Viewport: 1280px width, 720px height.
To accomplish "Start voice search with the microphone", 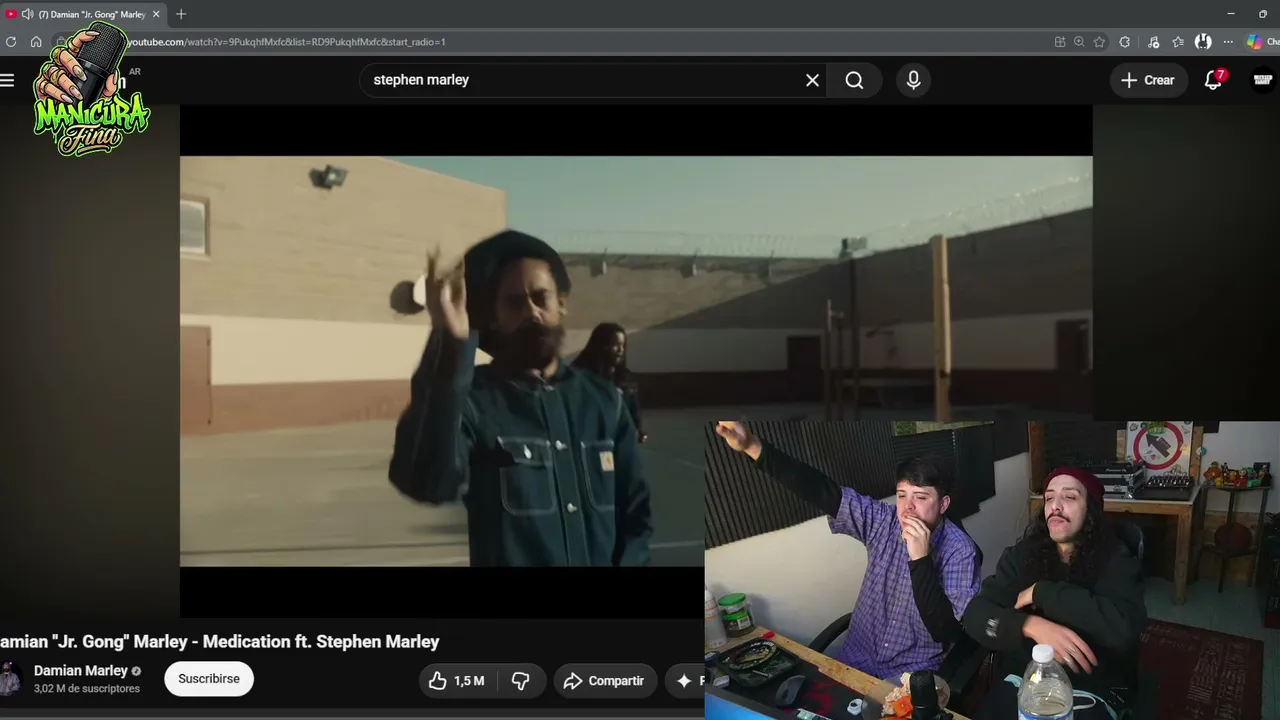I will coord(913,80).
